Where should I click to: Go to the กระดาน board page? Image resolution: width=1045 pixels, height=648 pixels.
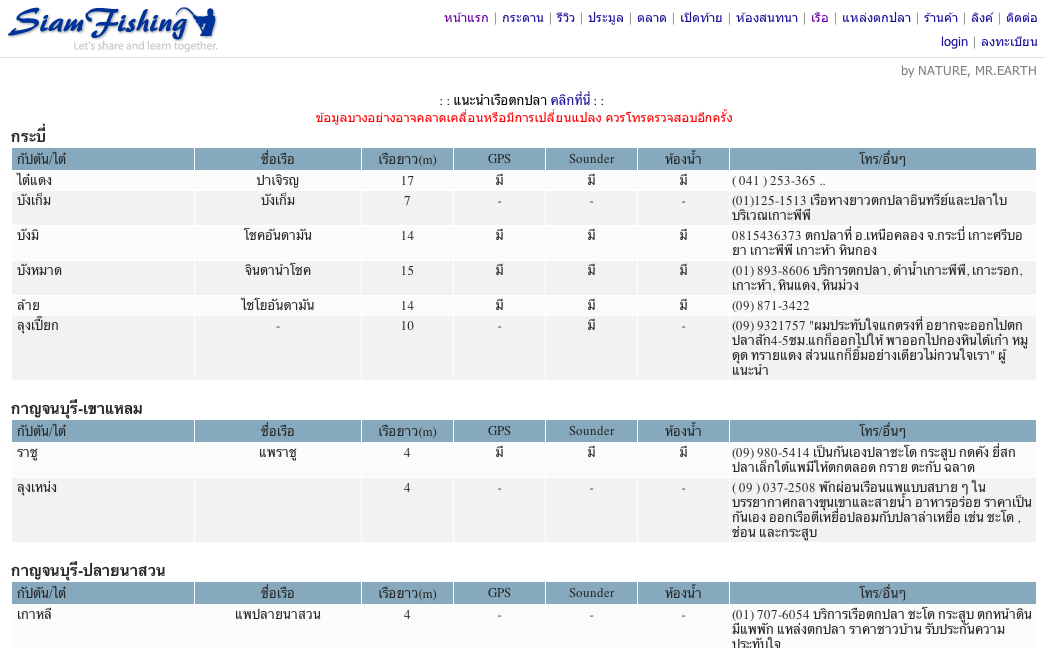[x=523, y=18]
